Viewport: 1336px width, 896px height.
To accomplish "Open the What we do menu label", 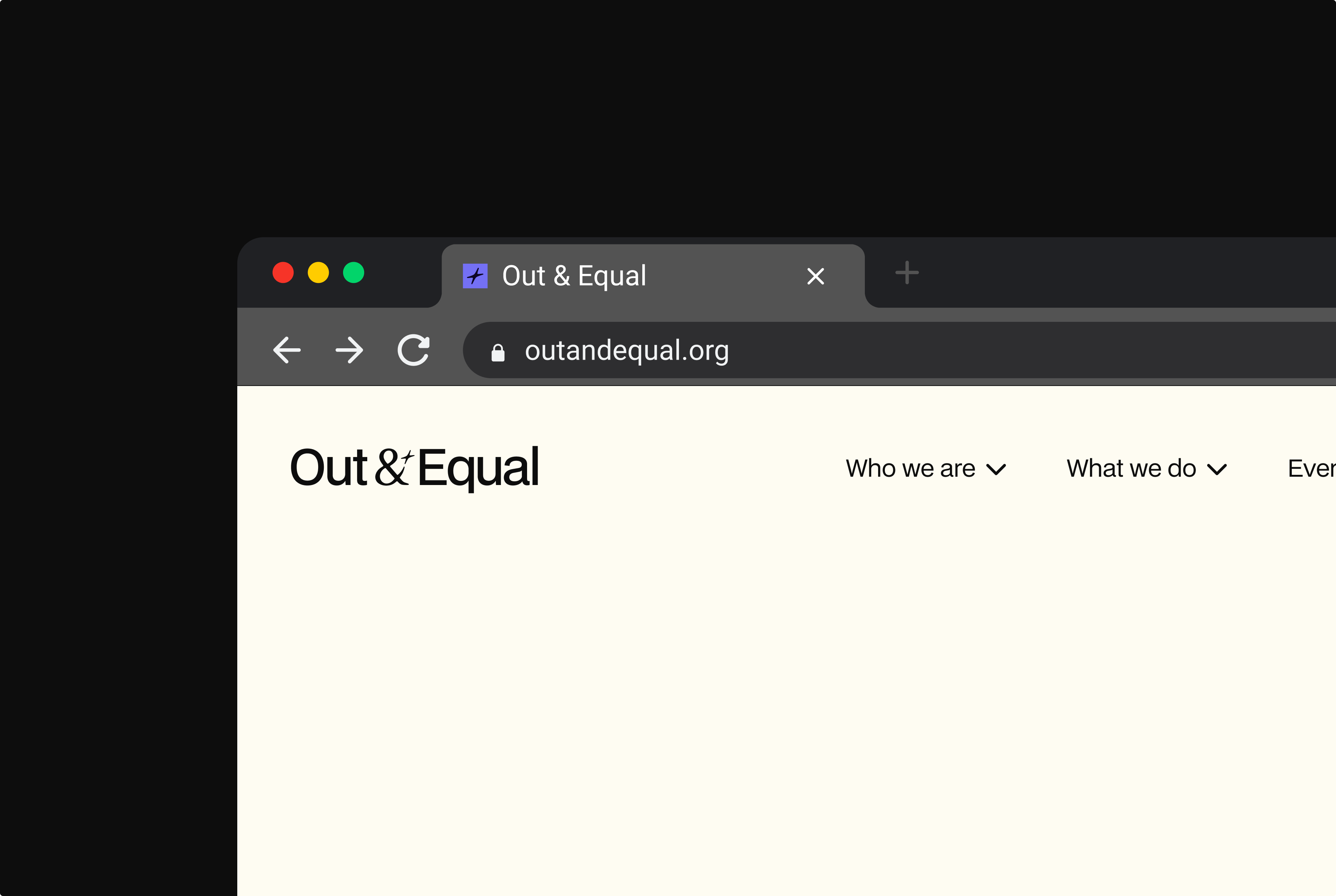I will pyautogui.click(x=1131, y=468).
